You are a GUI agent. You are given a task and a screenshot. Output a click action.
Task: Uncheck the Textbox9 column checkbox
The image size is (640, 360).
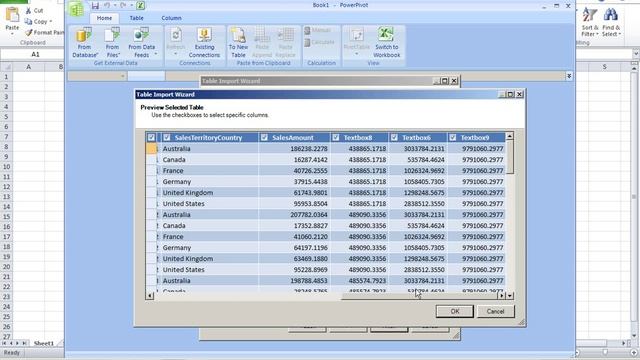[x=453, y=138]
